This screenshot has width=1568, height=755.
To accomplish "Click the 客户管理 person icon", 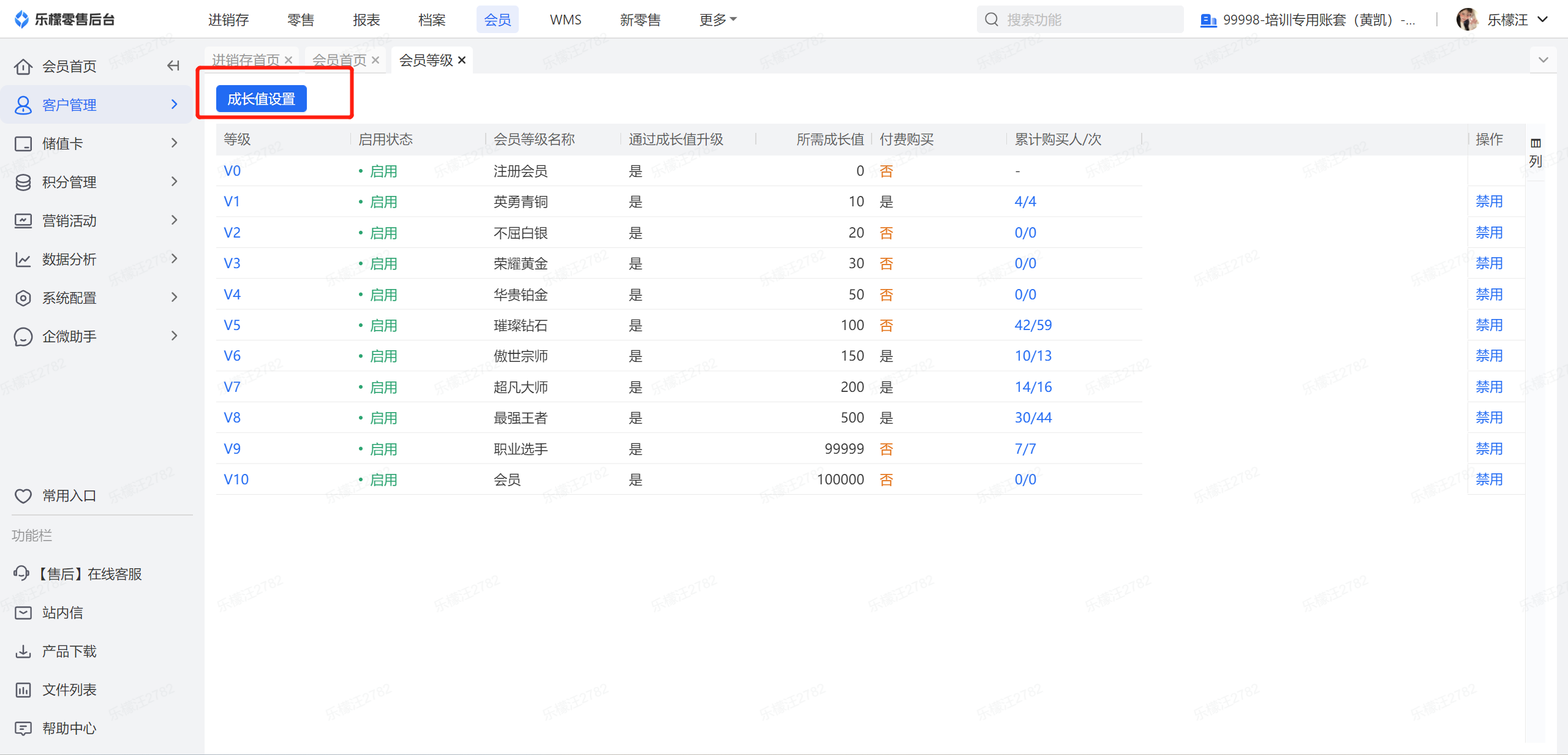I will click(x=23, y=105).
